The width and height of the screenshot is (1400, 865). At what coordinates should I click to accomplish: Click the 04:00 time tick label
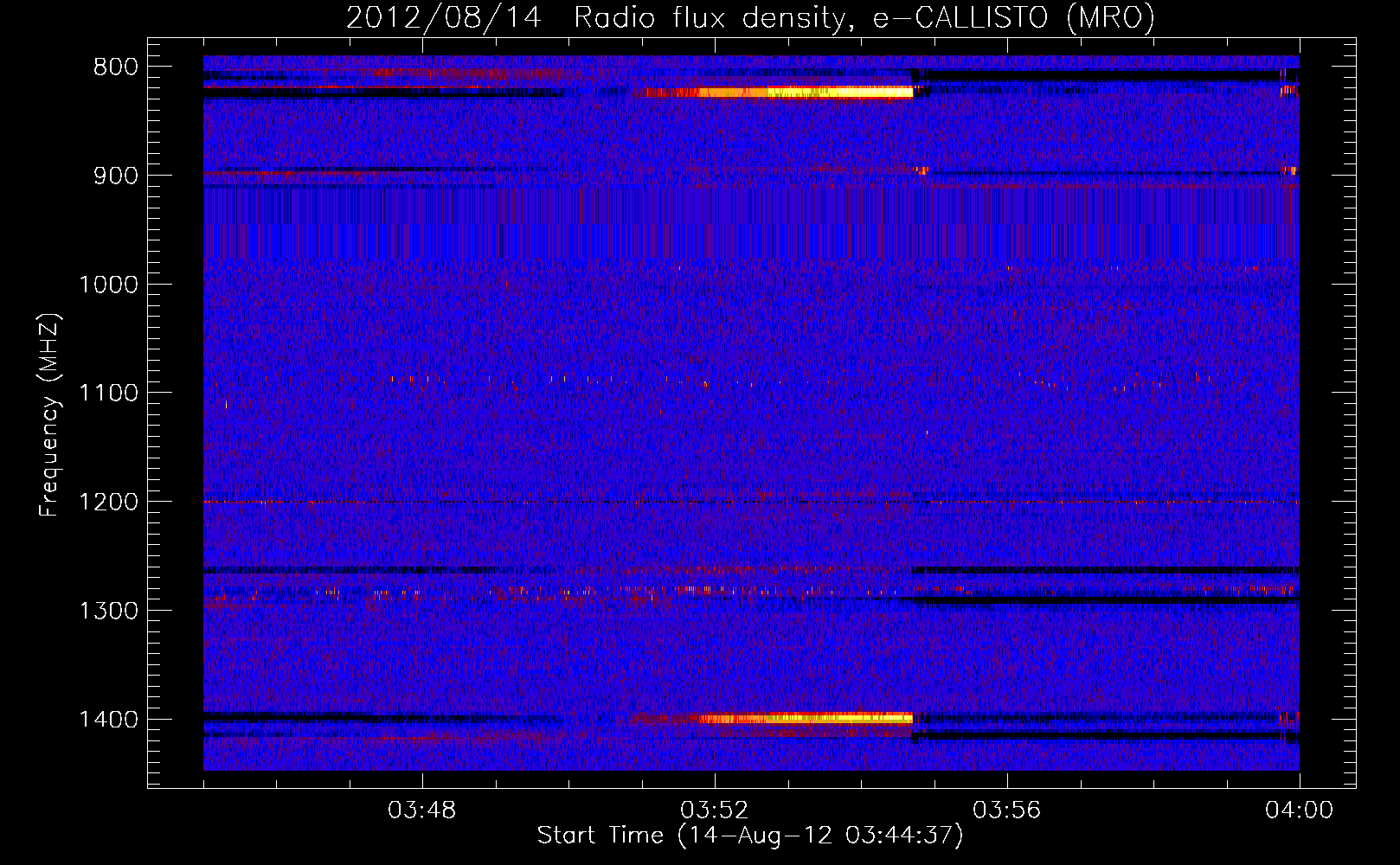(x=1300, y=811)
